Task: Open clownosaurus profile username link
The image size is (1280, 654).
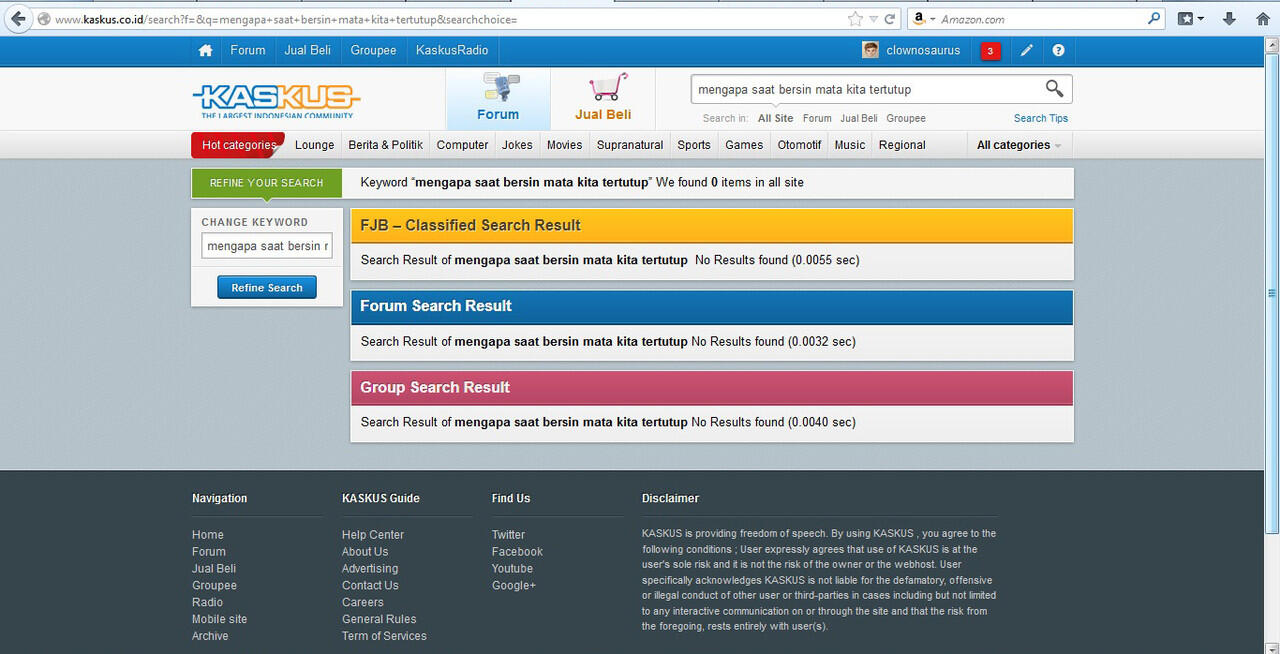Action: pos(923,50)
